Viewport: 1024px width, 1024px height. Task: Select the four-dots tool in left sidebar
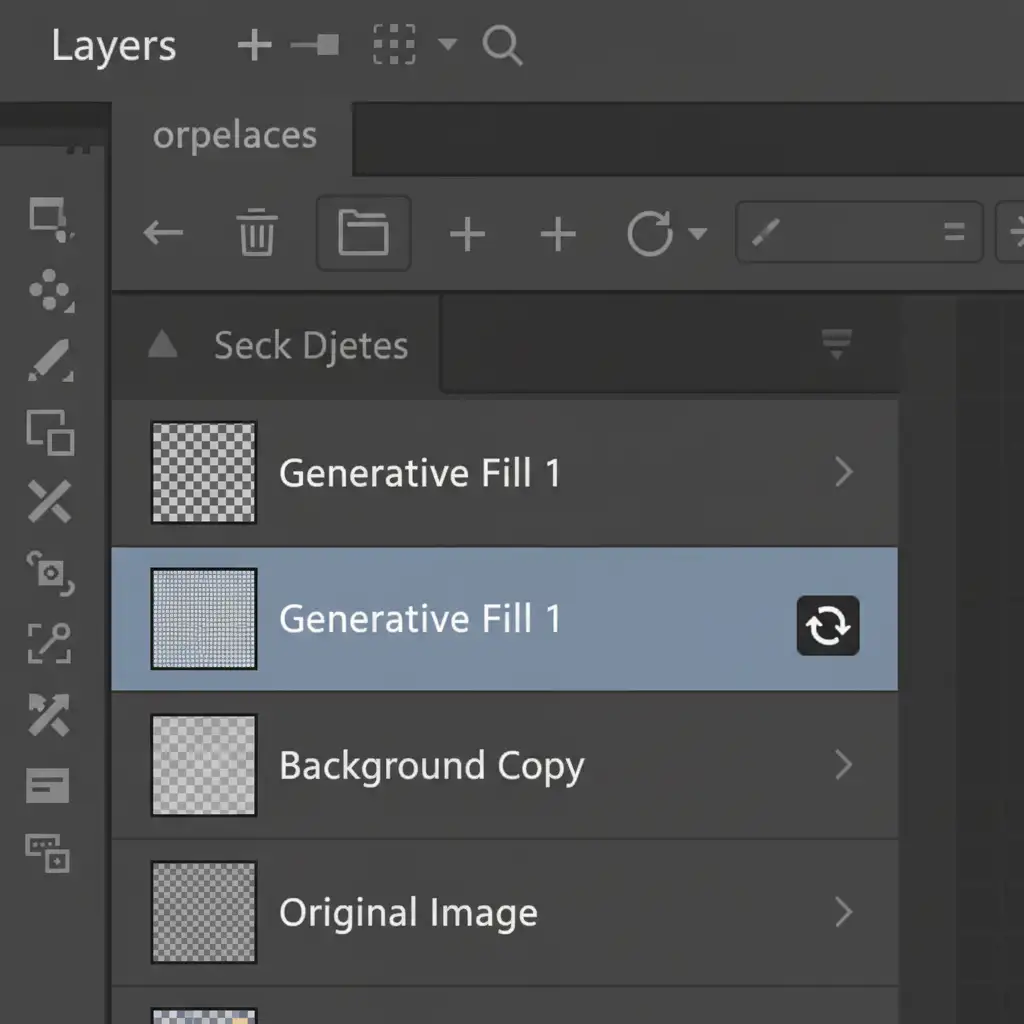(49, 291)
